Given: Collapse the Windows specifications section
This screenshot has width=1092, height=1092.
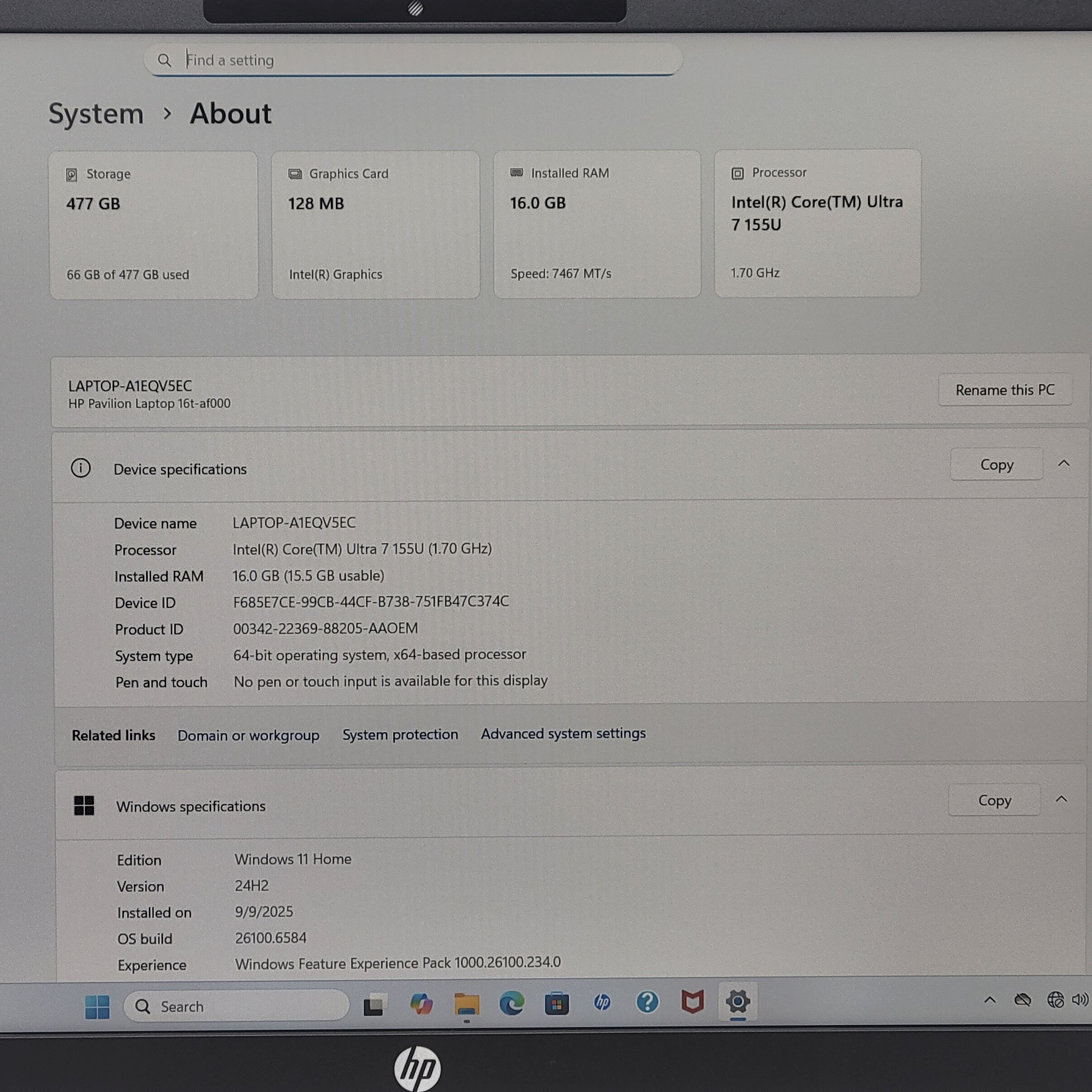Looking at the screenshot, I should pyautogui.click(x=1062, y=799).
